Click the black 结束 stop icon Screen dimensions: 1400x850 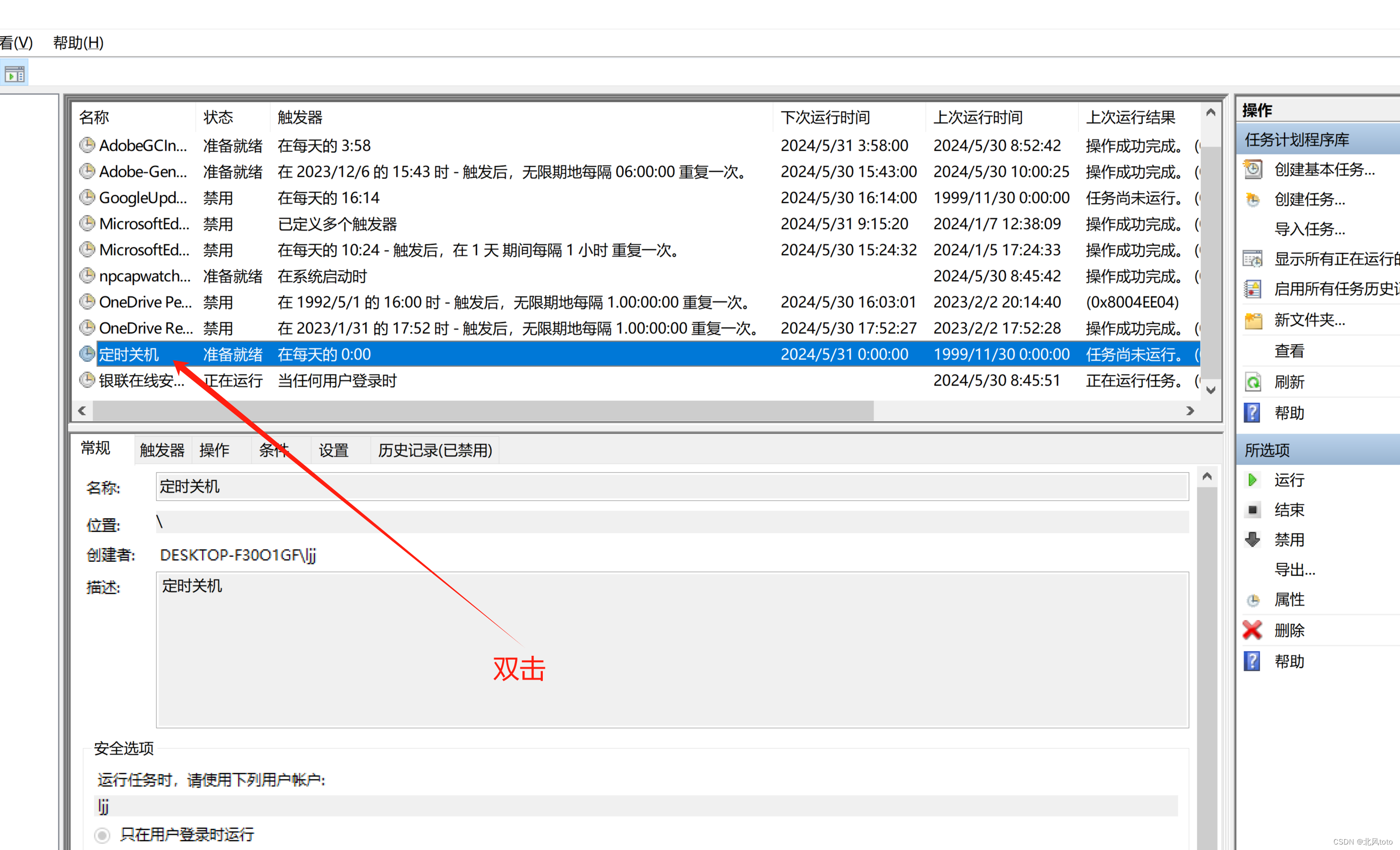coord(1253,510)
